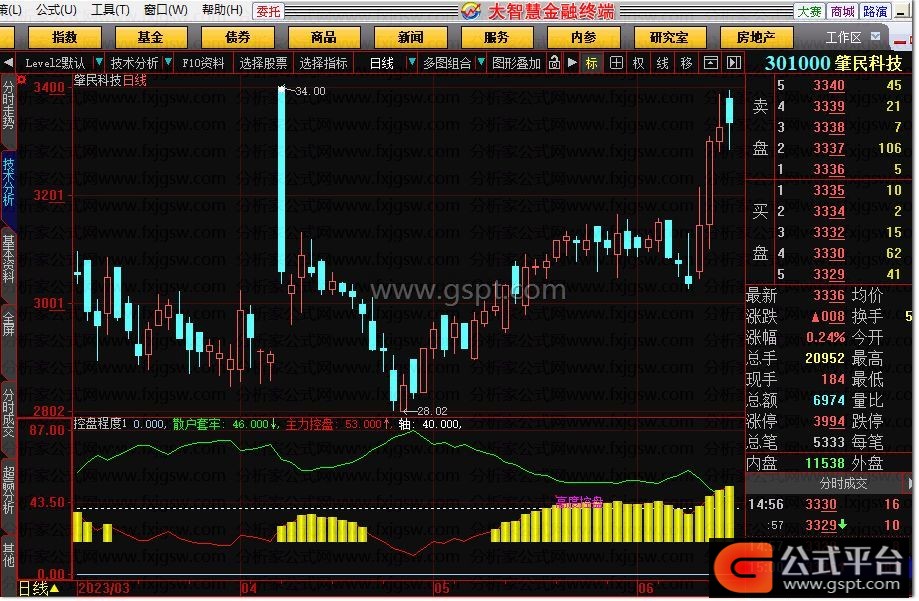Screen dimensions: 919x601
Task: Select the 全屏 side tab
Action: pos(8,325)
